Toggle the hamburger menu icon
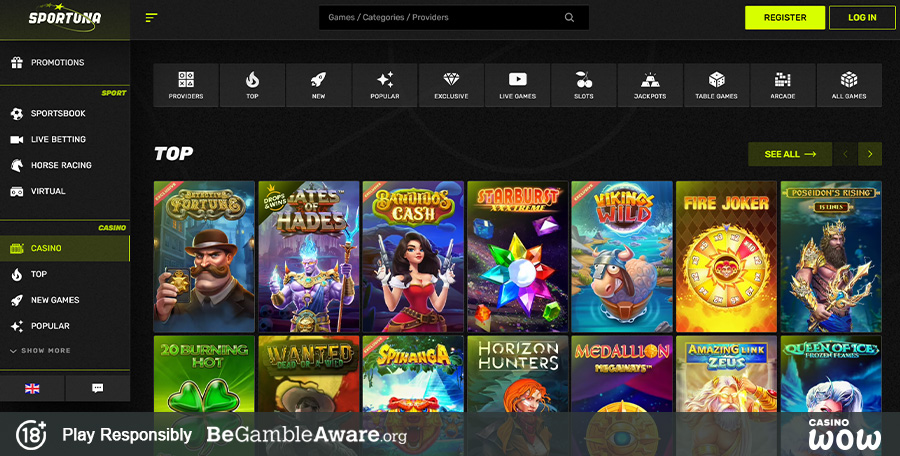This screenshot has width=900, height=456. (152, 18)
